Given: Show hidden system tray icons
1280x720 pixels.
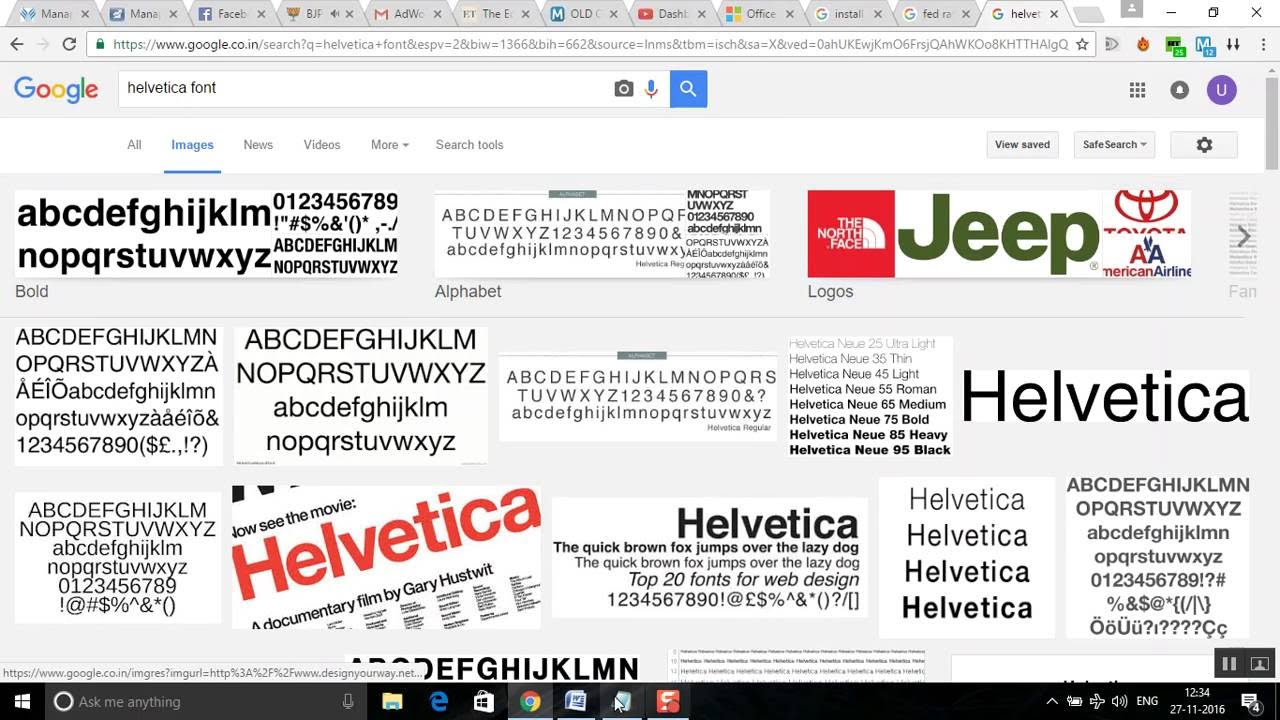Looking at the screenshot, I should pyautogui.click(x=1051, y=701).
